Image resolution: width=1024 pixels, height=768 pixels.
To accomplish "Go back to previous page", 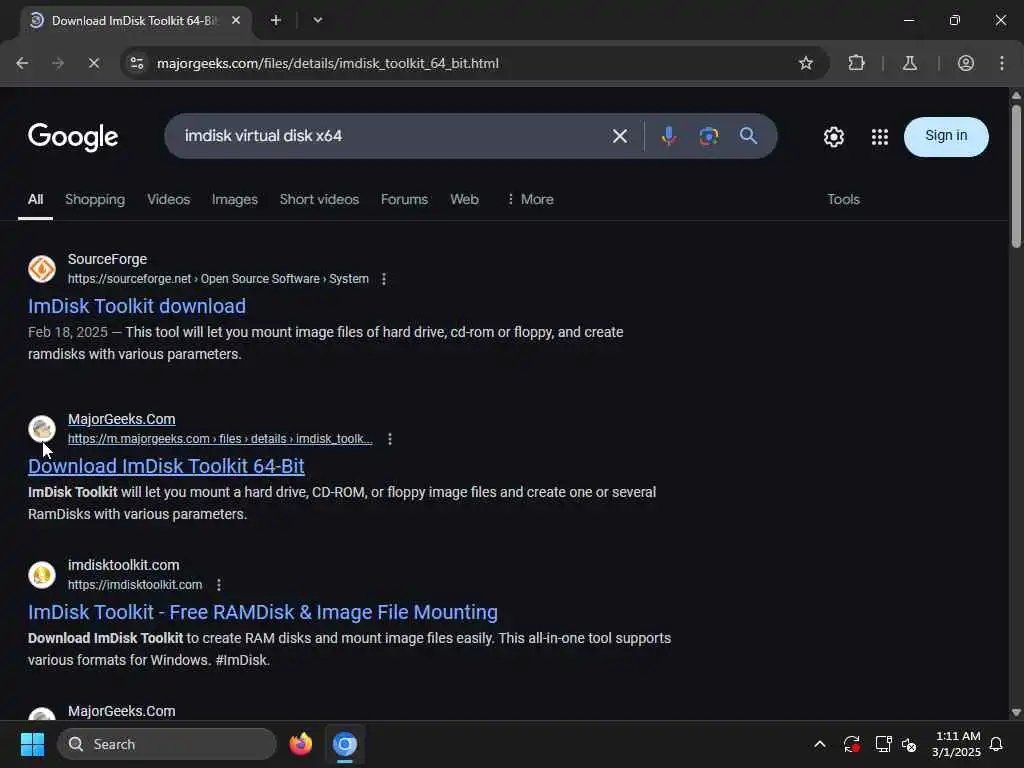I will click(22, 63).
